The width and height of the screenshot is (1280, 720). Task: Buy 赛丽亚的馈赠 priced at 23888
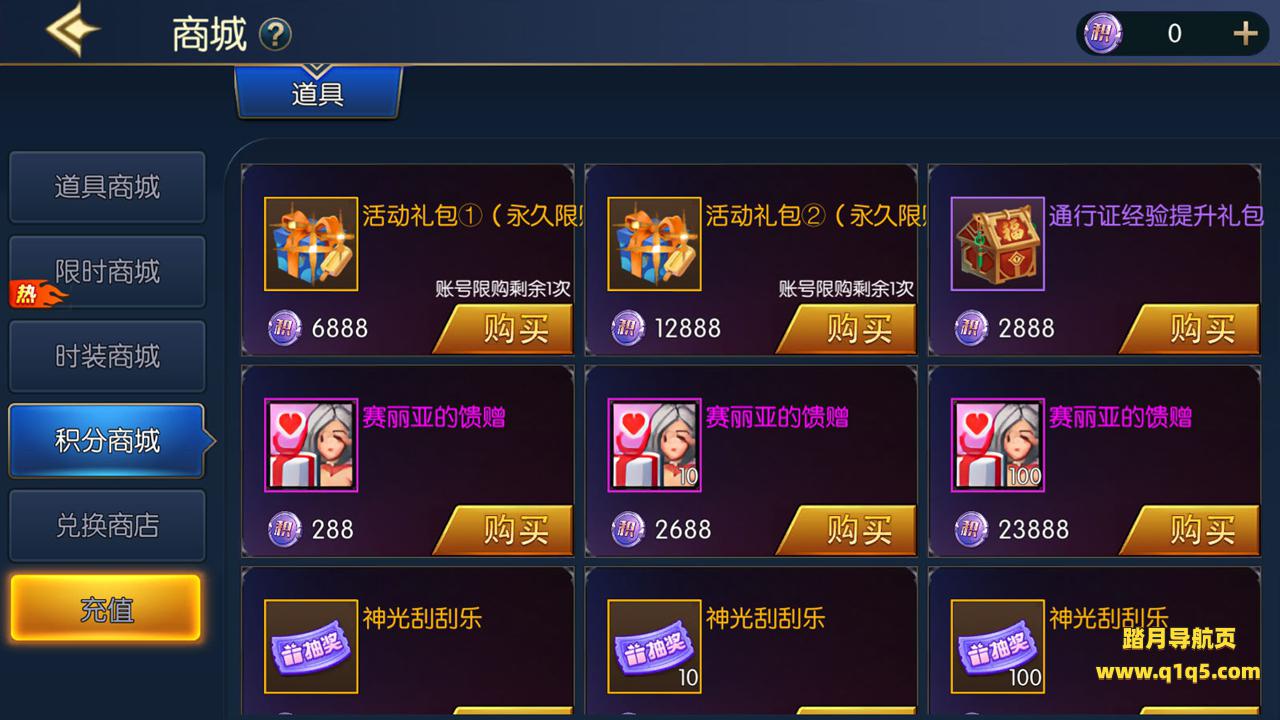pyautogui.click(x=1190, y=529)
